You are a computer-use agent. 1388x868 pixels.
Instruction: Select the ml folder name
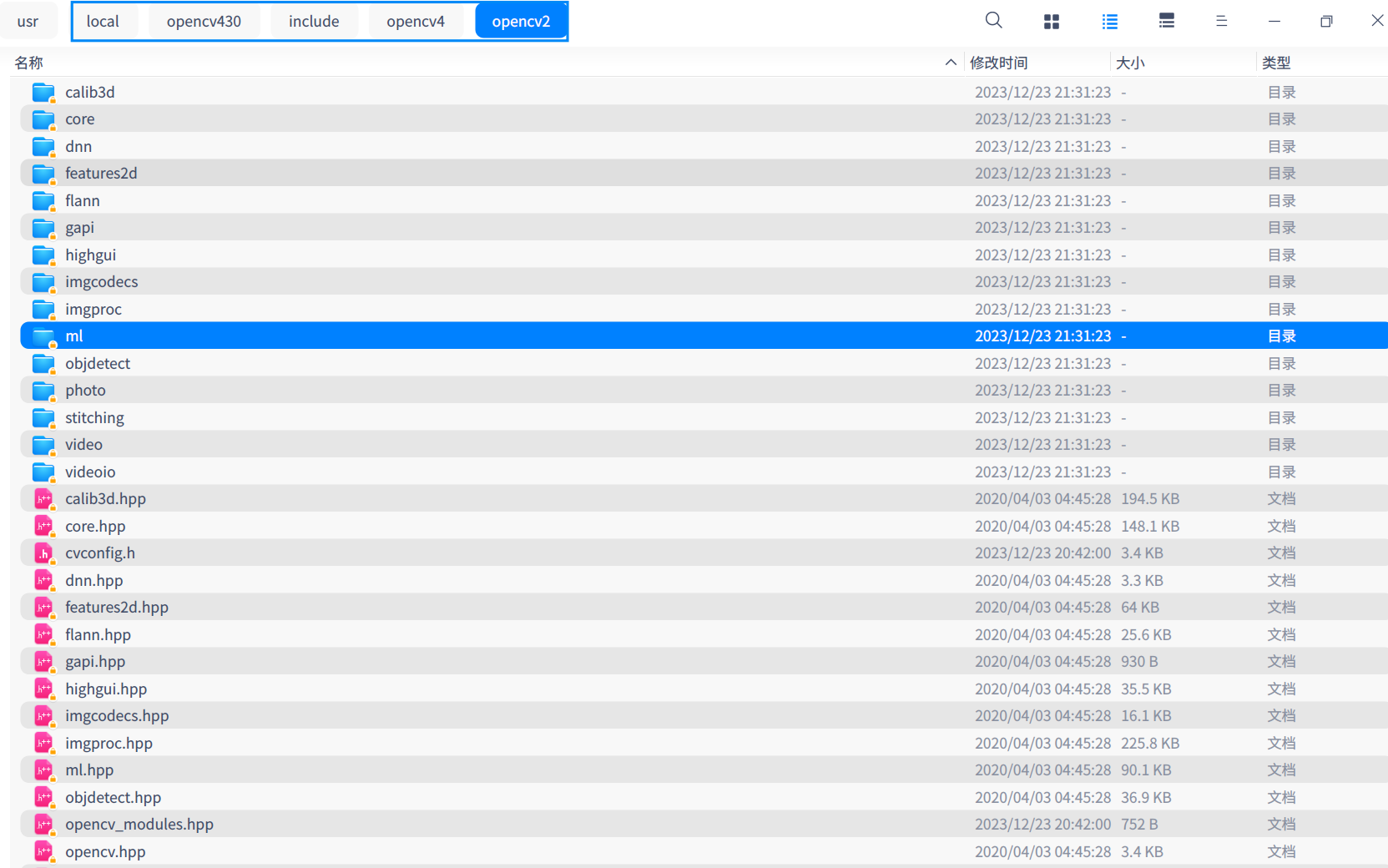(x=74, y=336)
